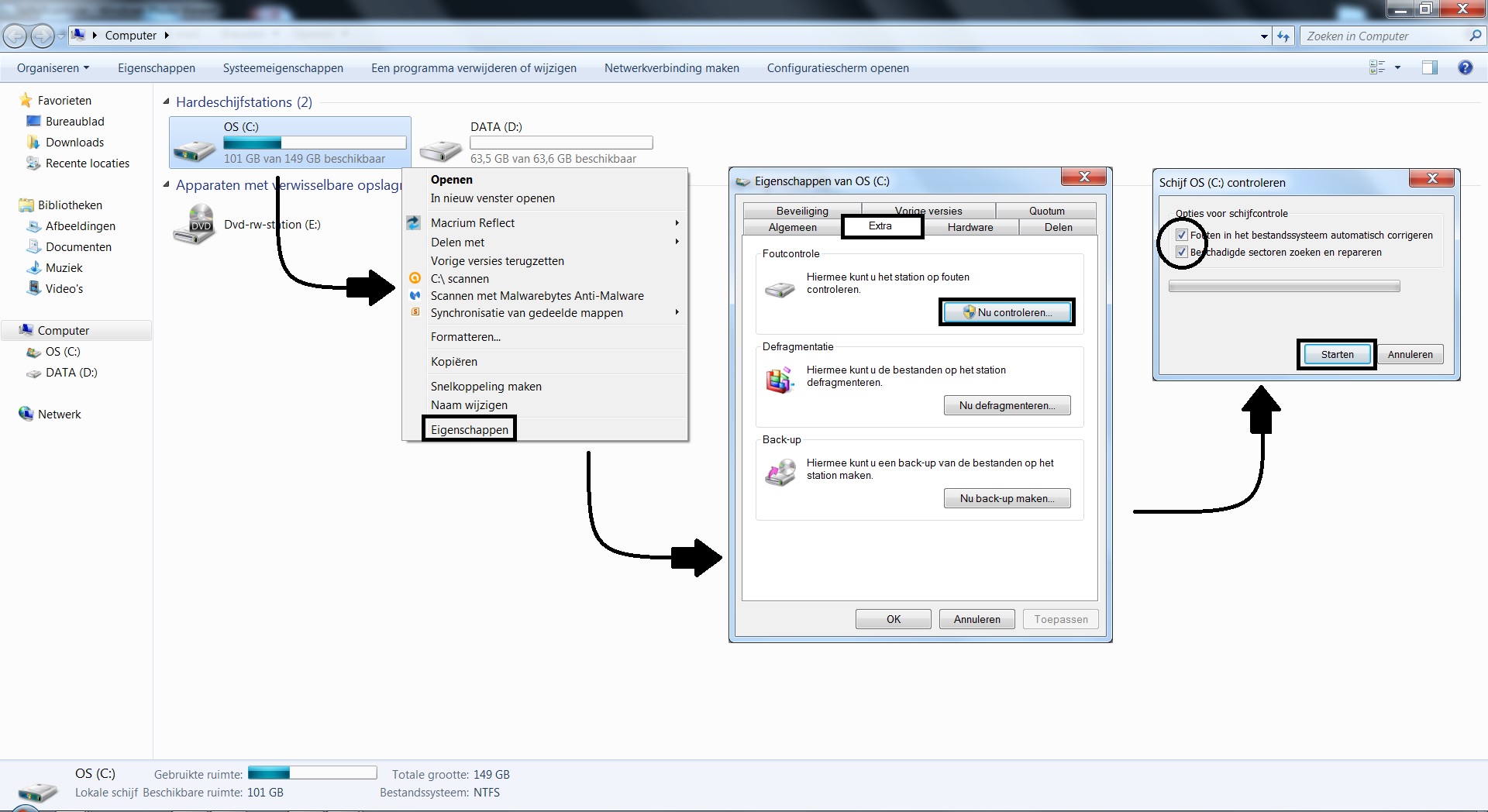
Task: Click the C:\ scannen orange icon
Action: (x=415, y=278)
